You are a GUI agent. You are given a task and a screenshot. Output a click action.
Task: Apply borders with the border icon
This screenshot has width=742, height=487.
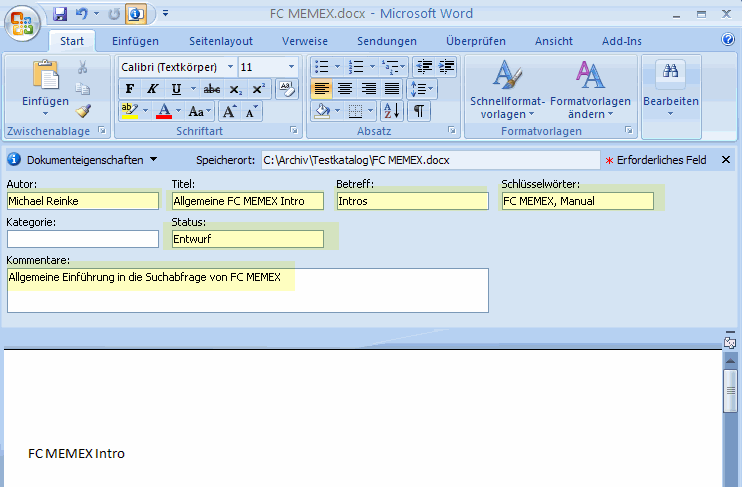(x=355, y=111)
